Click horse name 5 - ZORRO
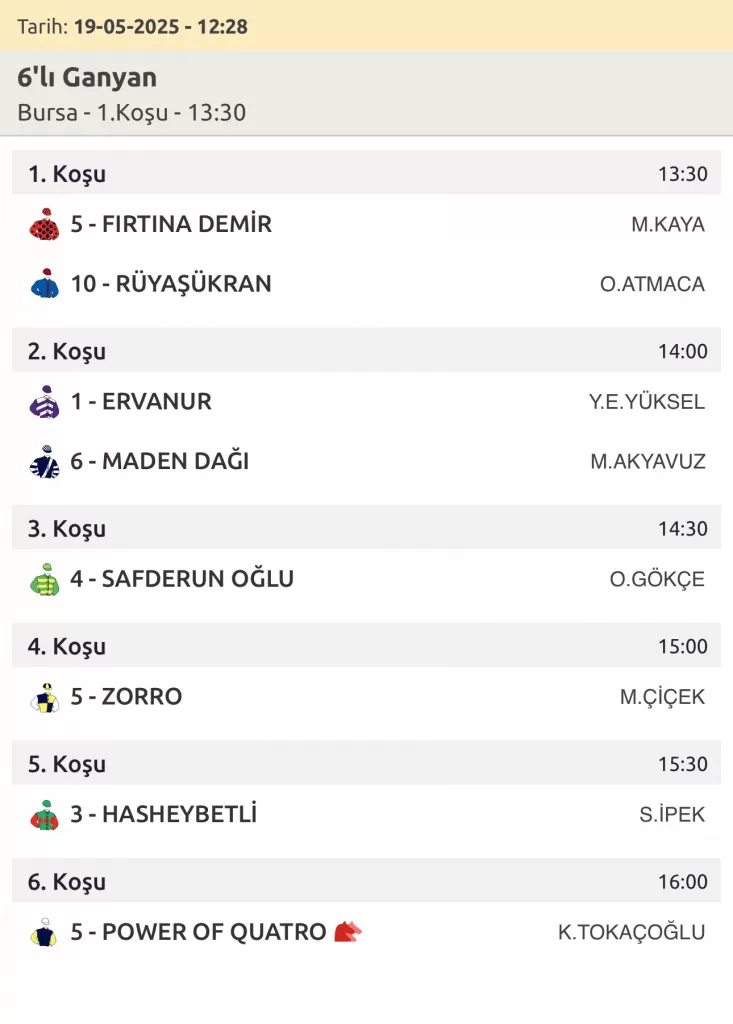This screenshot has height=1024, width=733. [126, 697]
